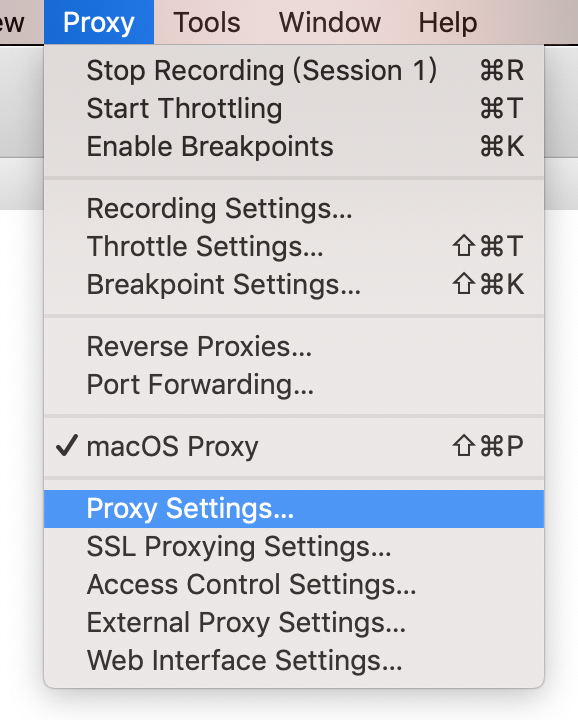Open Recording Settings dialog
This screenshot has width=578, height=720.
pyautogui.click(x=294, y=208)
